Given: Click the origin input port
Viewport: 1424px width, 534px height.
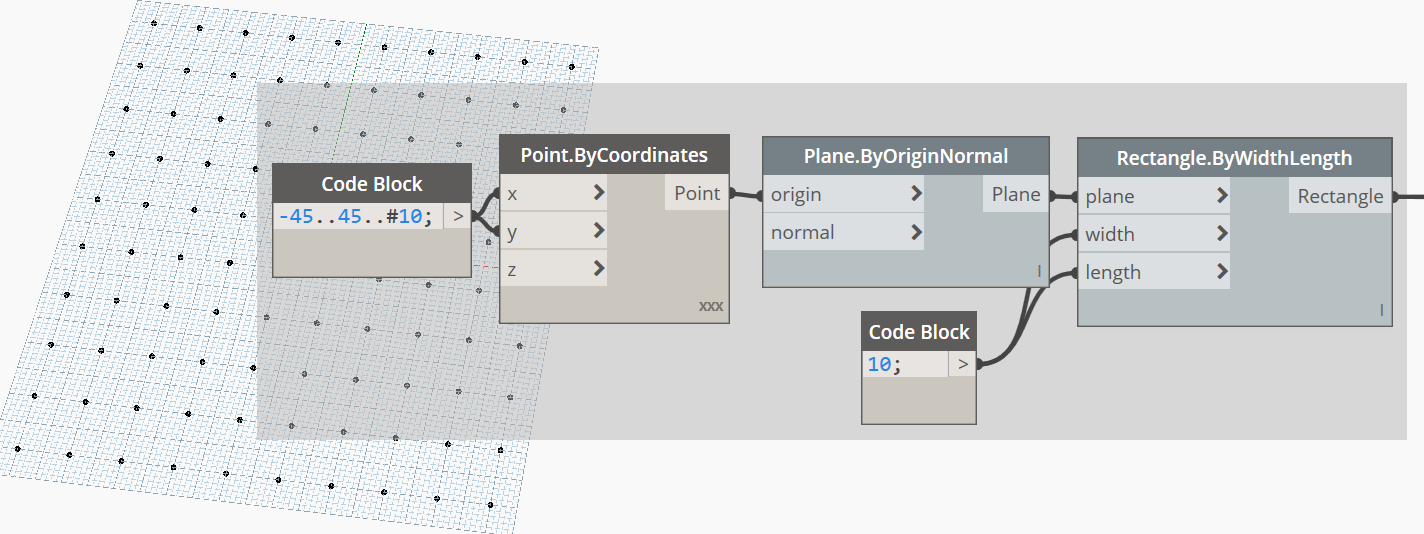Looking at the screenshot, I should (843, 194).
